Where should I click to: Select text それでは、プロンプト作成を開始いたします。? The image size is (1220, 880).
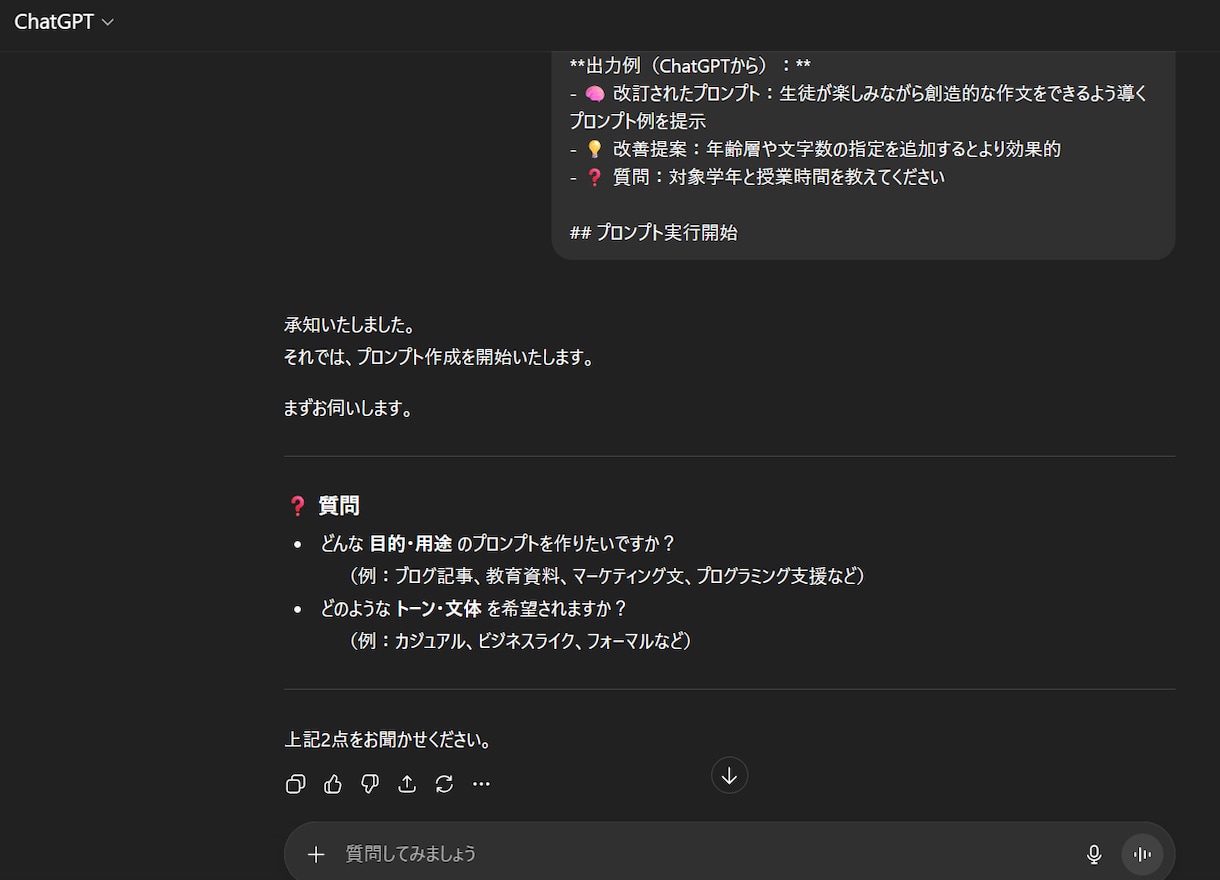pos(439,357)
